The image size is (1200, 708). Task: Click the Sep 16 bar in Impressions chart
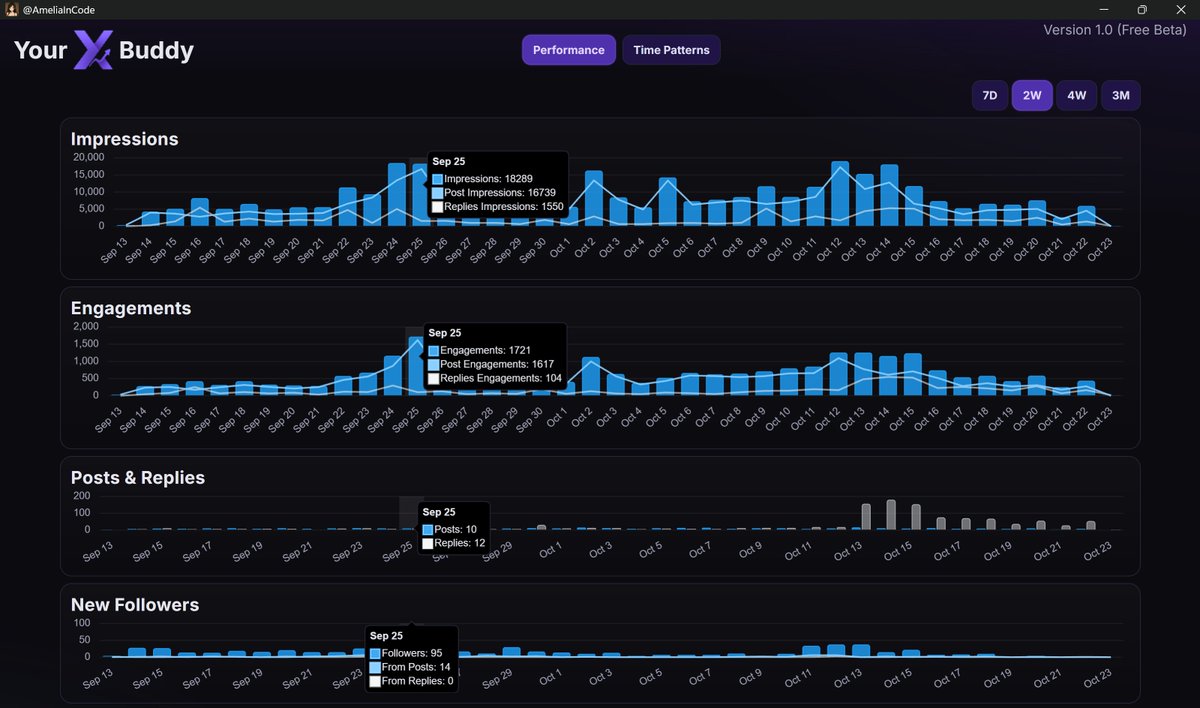pos(200,212)
